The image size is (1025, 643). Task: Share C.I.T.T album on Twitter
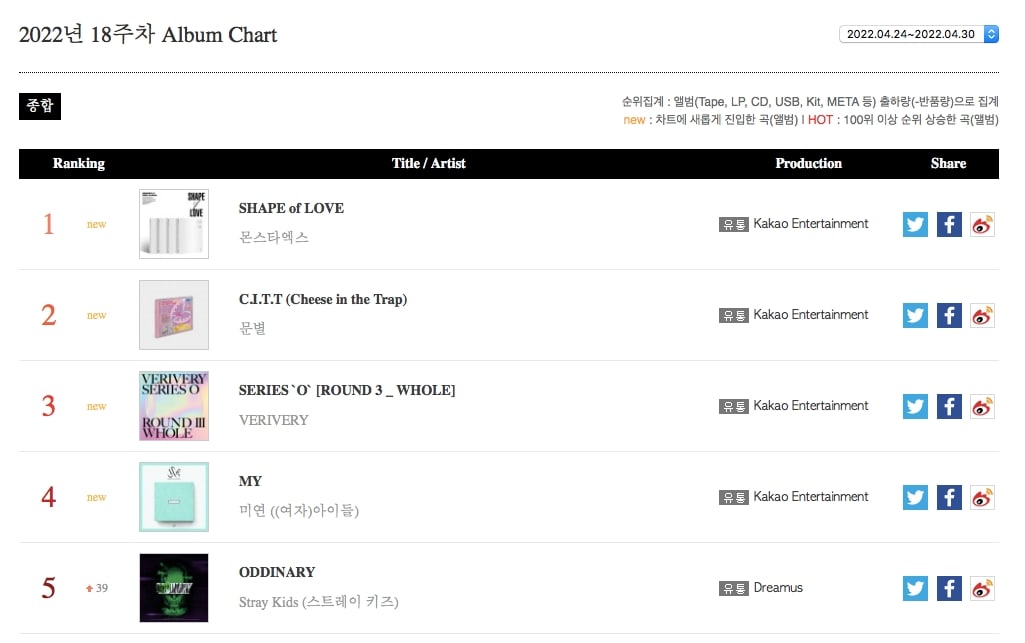click(915, 315)
